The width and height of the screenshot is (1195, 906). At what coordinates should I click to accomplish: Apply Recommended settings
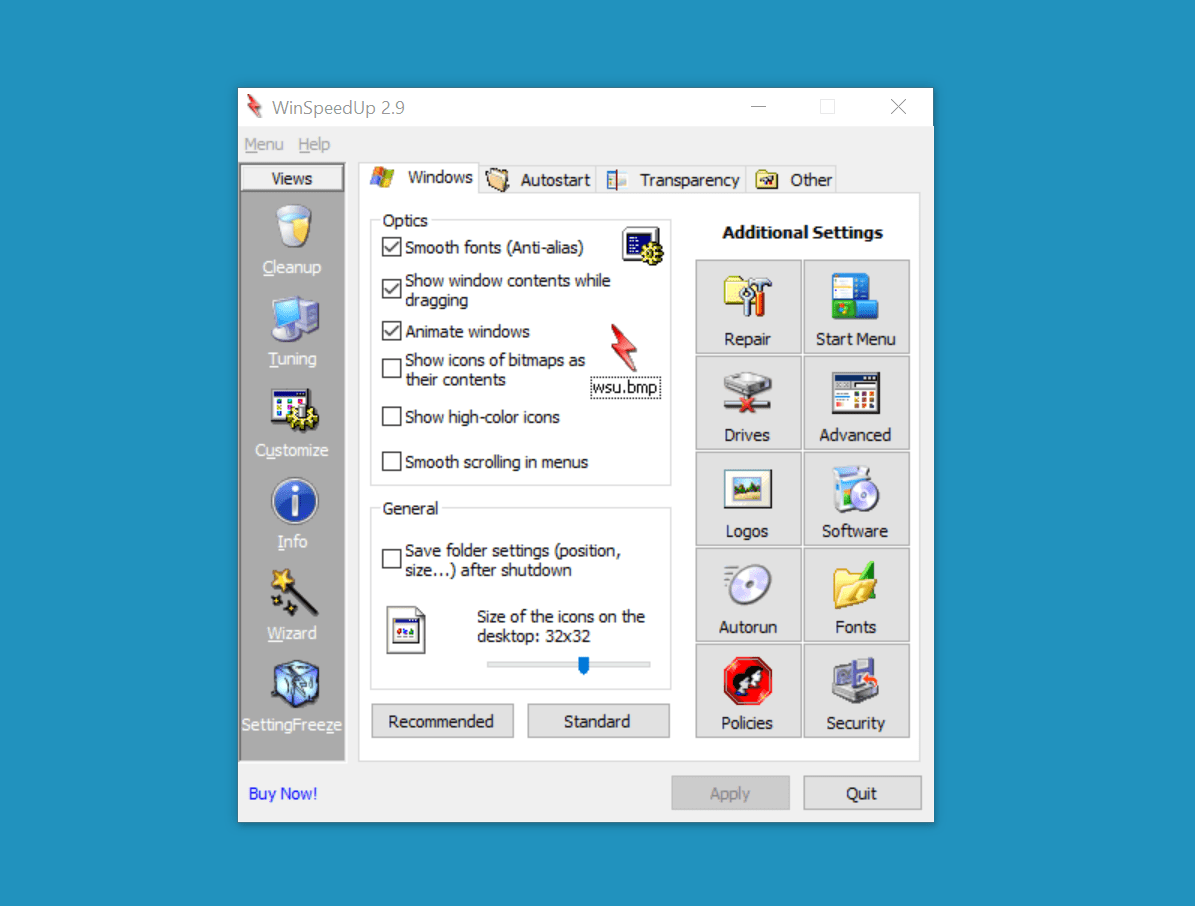442,721
